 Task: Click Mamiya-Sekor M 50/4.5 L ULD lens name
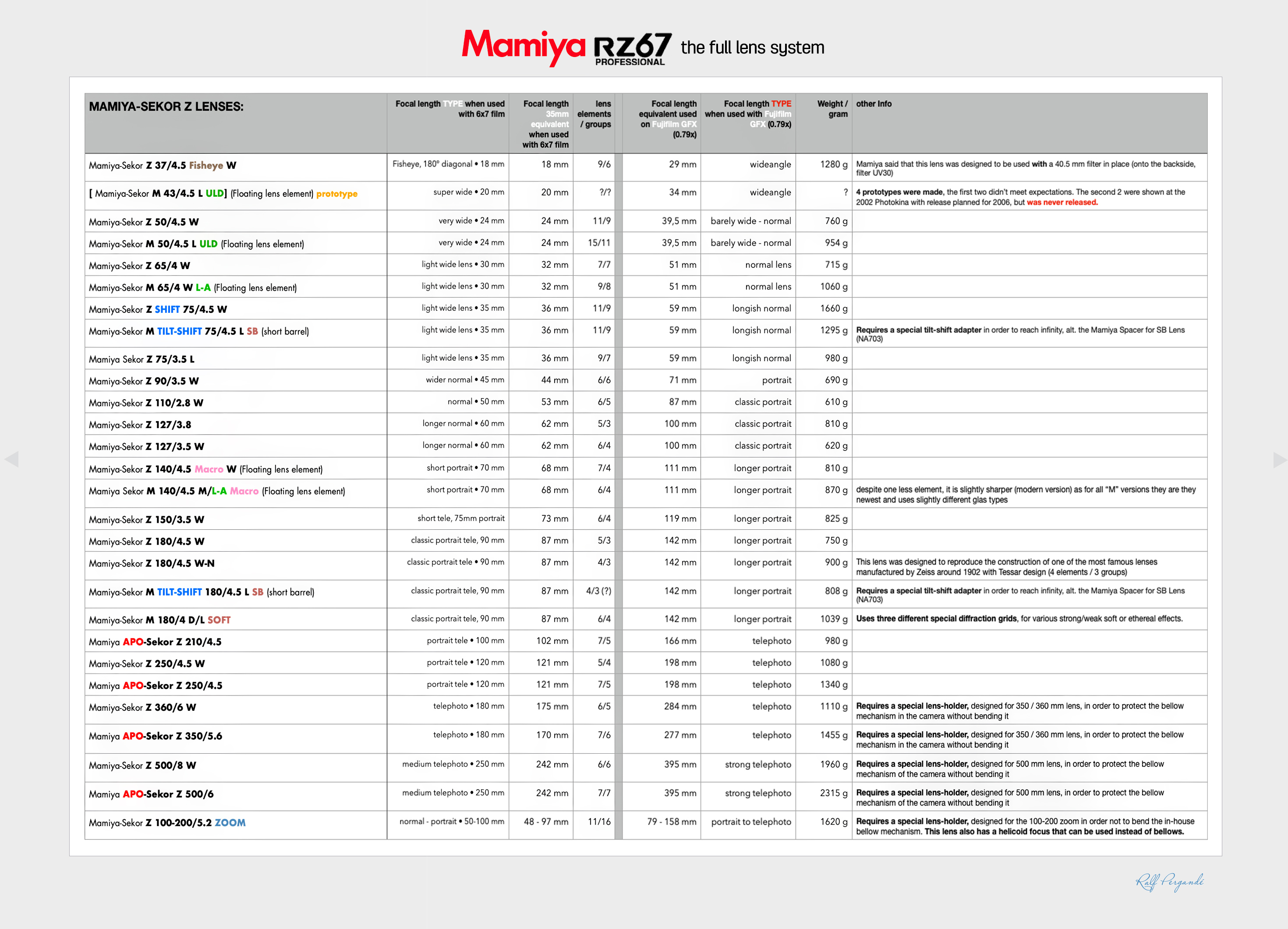click(197, 244)
